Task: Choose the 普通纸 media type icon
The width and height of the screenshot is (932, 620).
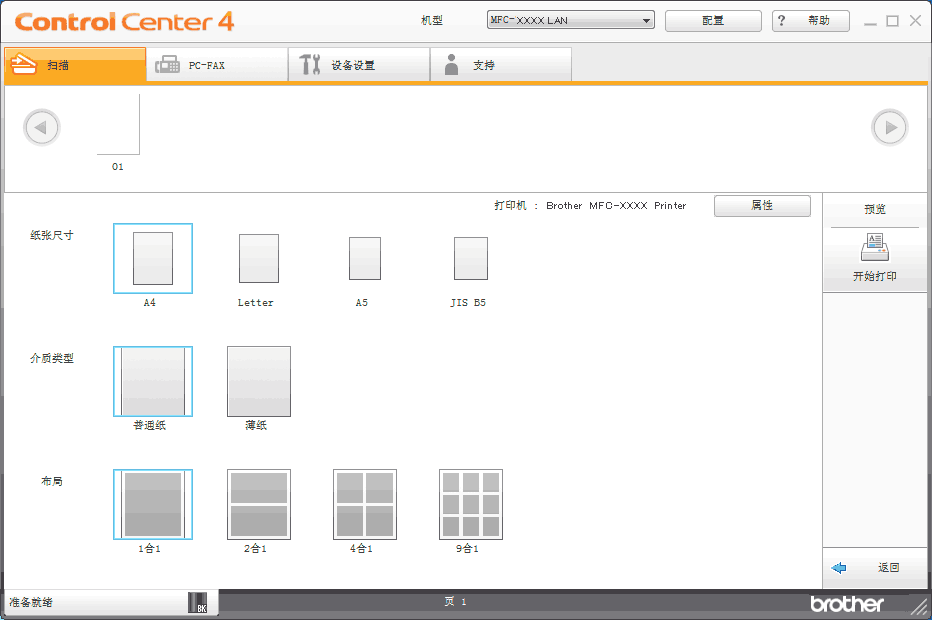Action: tap(153, 381)
